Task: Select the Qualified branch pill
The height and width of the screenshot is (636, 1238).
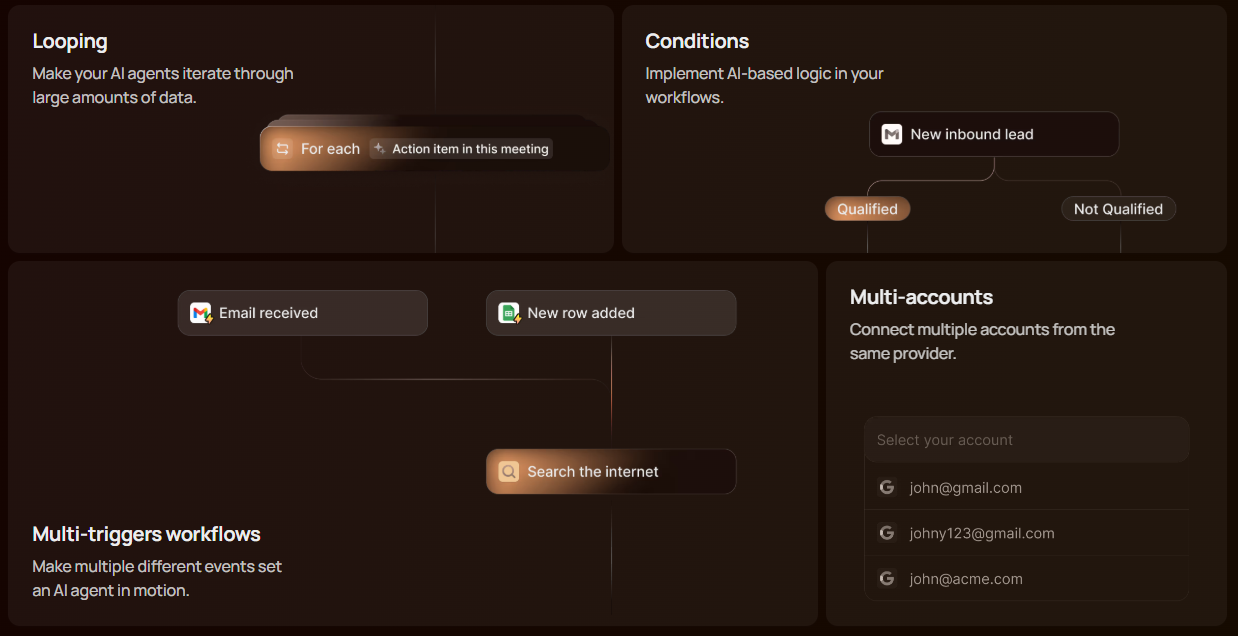Action: coord(867,209)
